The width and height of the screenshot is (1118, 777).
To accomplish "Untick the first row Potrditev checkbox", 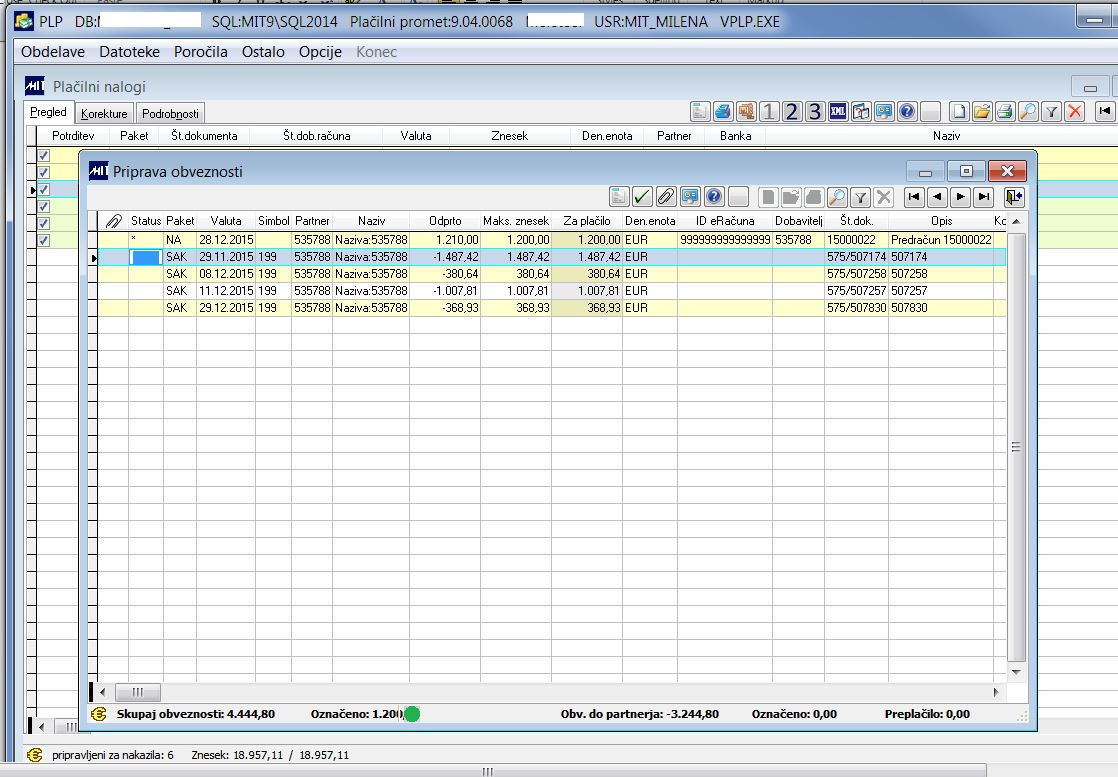I will click(x=44, y=156).
